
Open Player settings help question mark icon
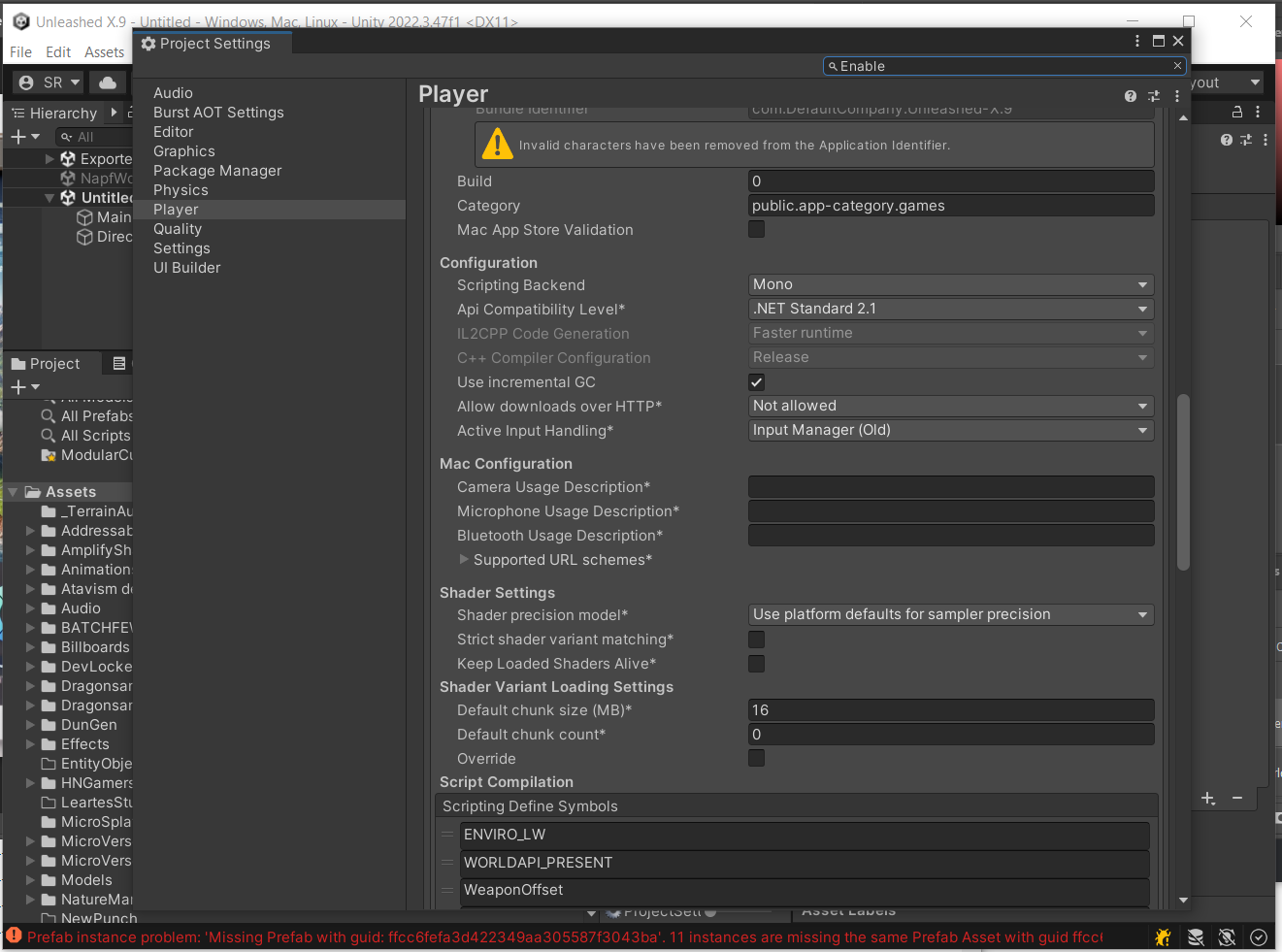click(x=1131, y=96)
